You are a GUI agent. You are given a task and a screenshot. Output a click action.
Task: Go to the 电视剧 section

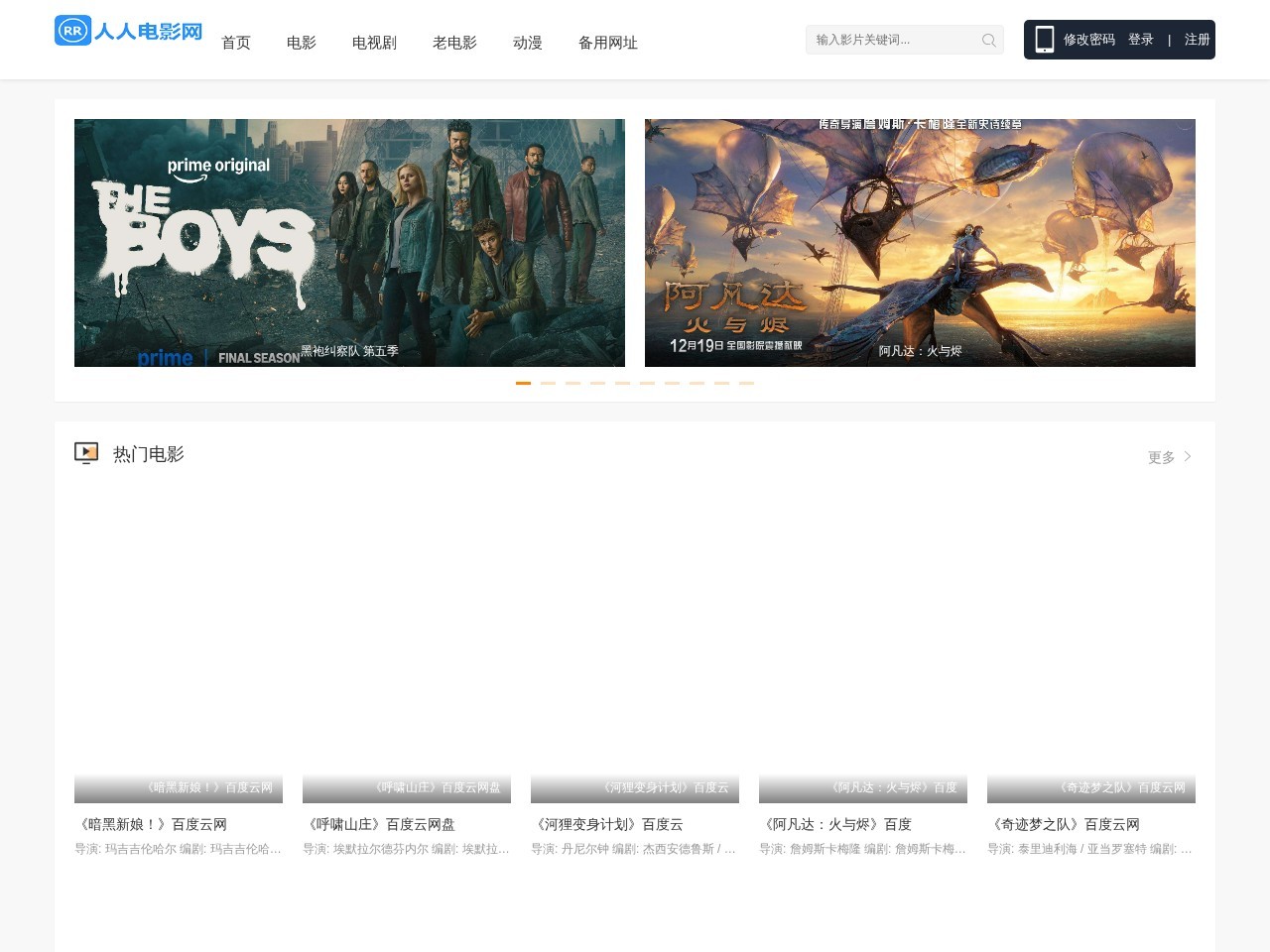pyautogui.click(x=374, y=43)
